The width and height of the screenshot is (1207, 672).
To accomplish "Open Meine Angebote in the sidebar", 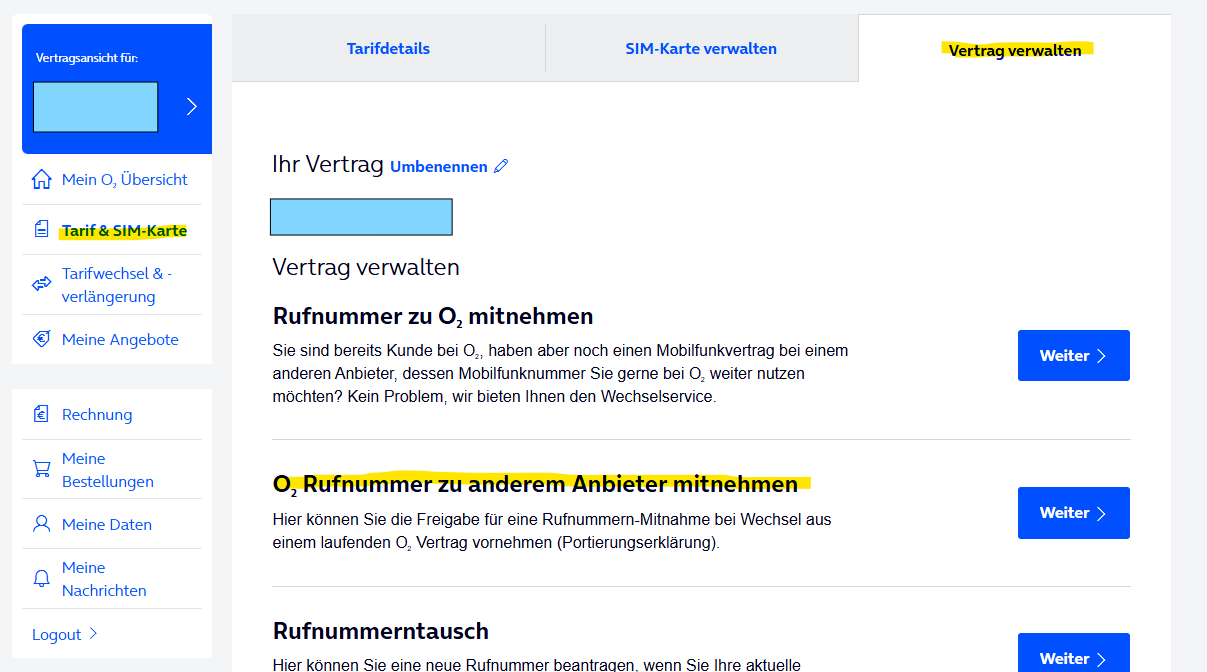I will (120, 339).
